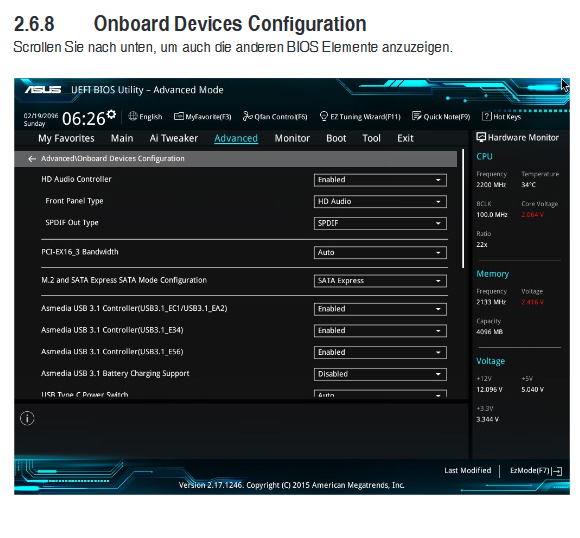Change the PCI-EX16_3 Bandwidth Auto dropdown
The height and width of the screenshot is (538, 580).
point(380,252)
